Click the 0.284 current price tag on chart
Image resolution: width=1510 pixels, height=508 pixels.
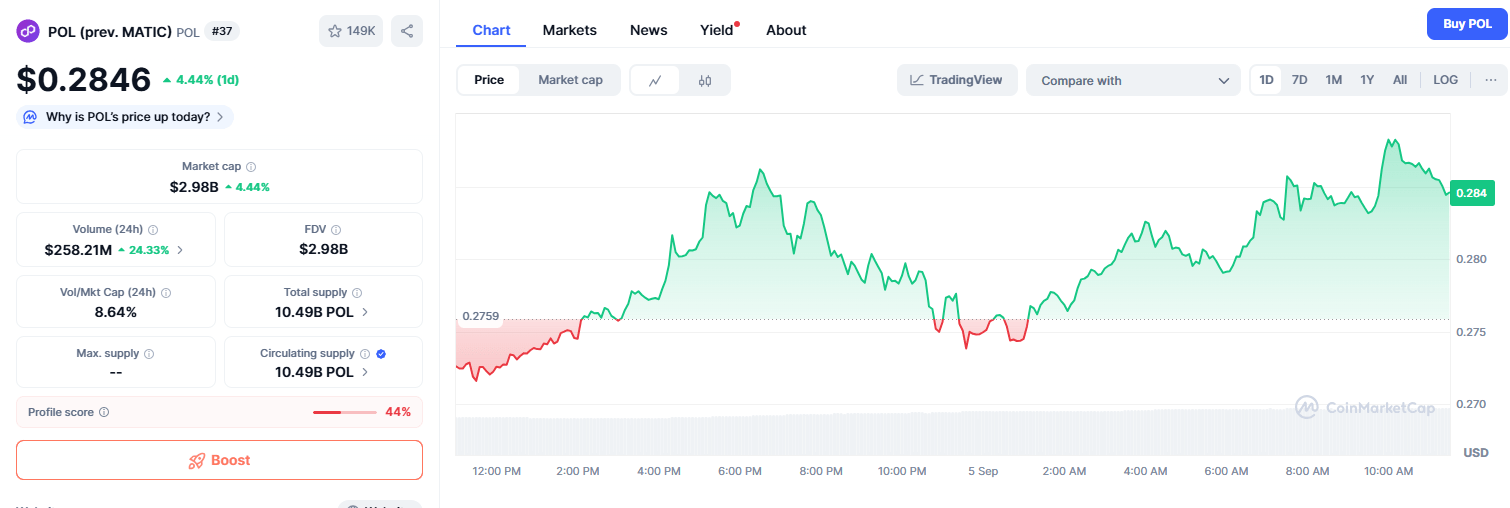click(x=1472, y=193)
